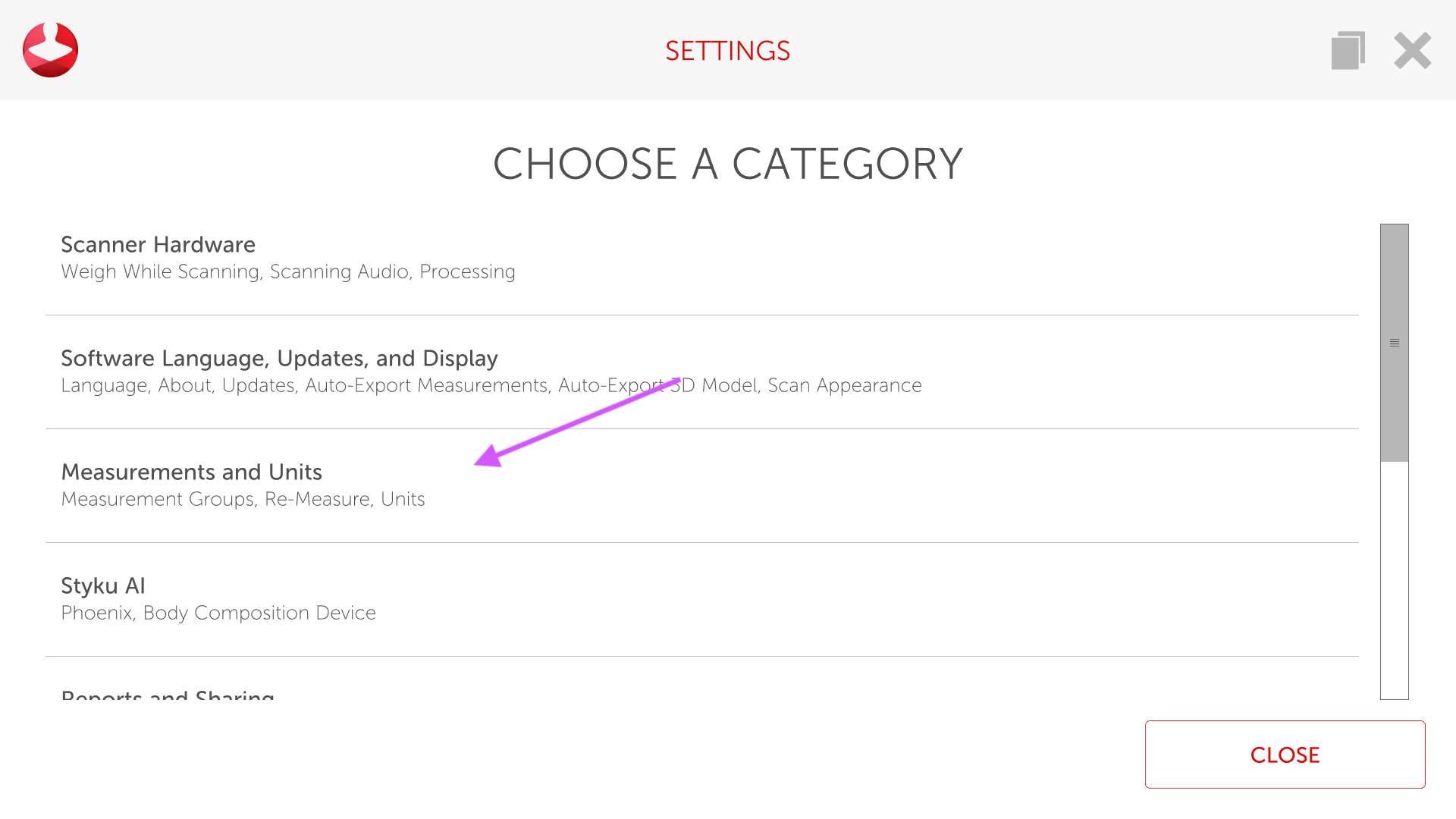The image size is (1456, 819).
Task: Open Software Language, Updates, and Display
Action: point(279,358)
